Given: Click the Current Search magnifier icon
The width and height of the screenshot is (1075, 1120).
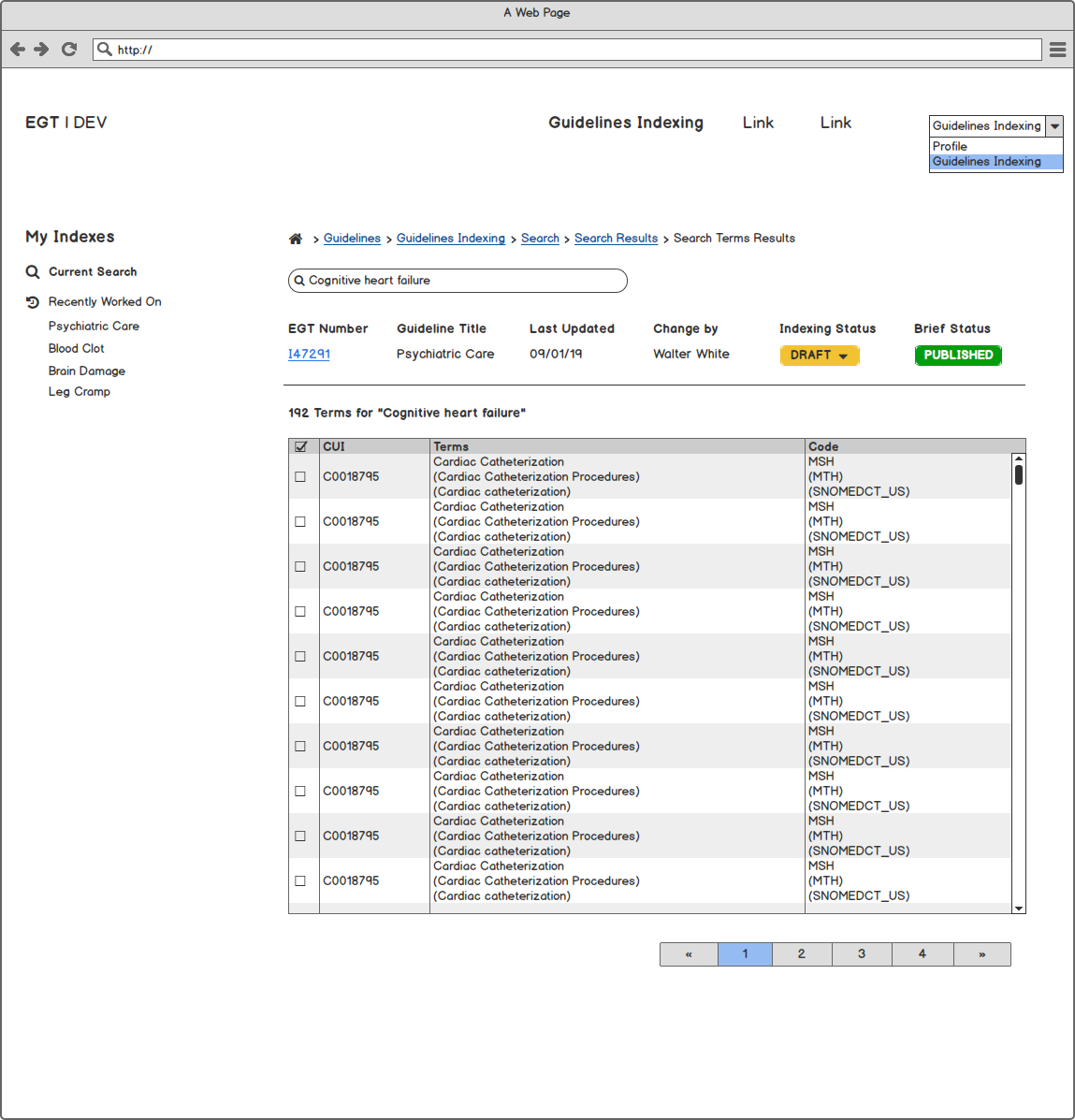Looking at the screenshot, I should point(33,272).
